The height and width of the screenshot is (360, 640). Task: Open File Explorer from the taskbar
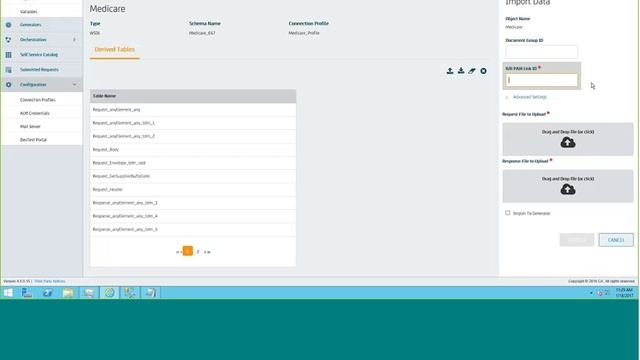pyautogui.click(x=68, y=293)
